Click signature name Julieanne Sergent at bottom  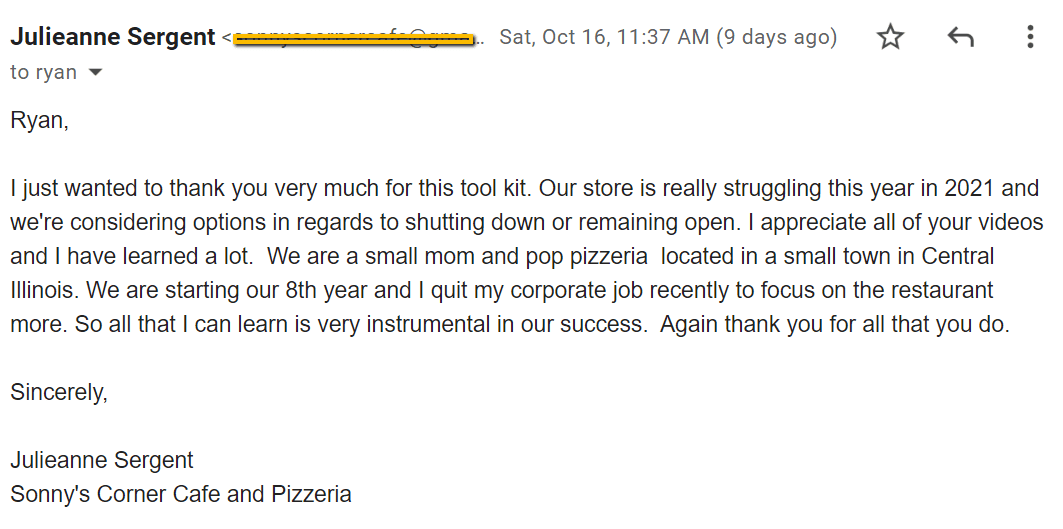pos(102,460)
